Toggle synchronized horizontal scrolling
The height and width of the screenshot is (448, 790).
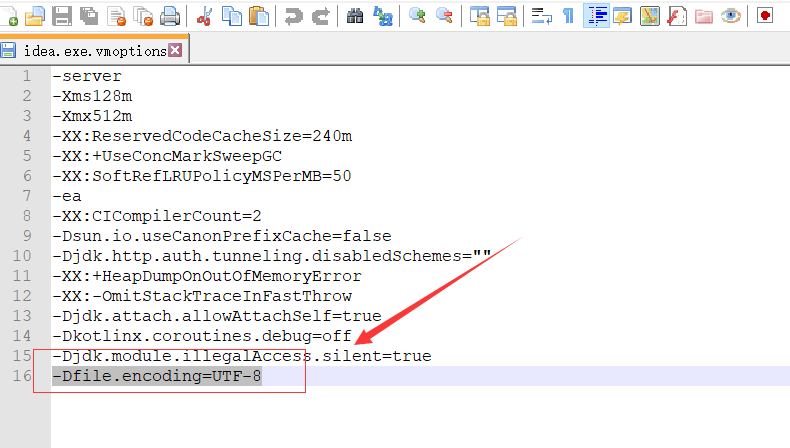click(x=506, y=16)
